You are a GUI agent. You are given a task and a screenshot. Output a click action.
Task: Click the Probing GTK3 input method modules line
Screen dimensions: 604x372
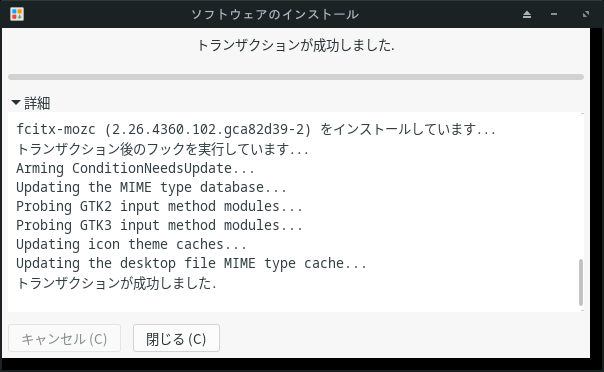tap(159, 226)
